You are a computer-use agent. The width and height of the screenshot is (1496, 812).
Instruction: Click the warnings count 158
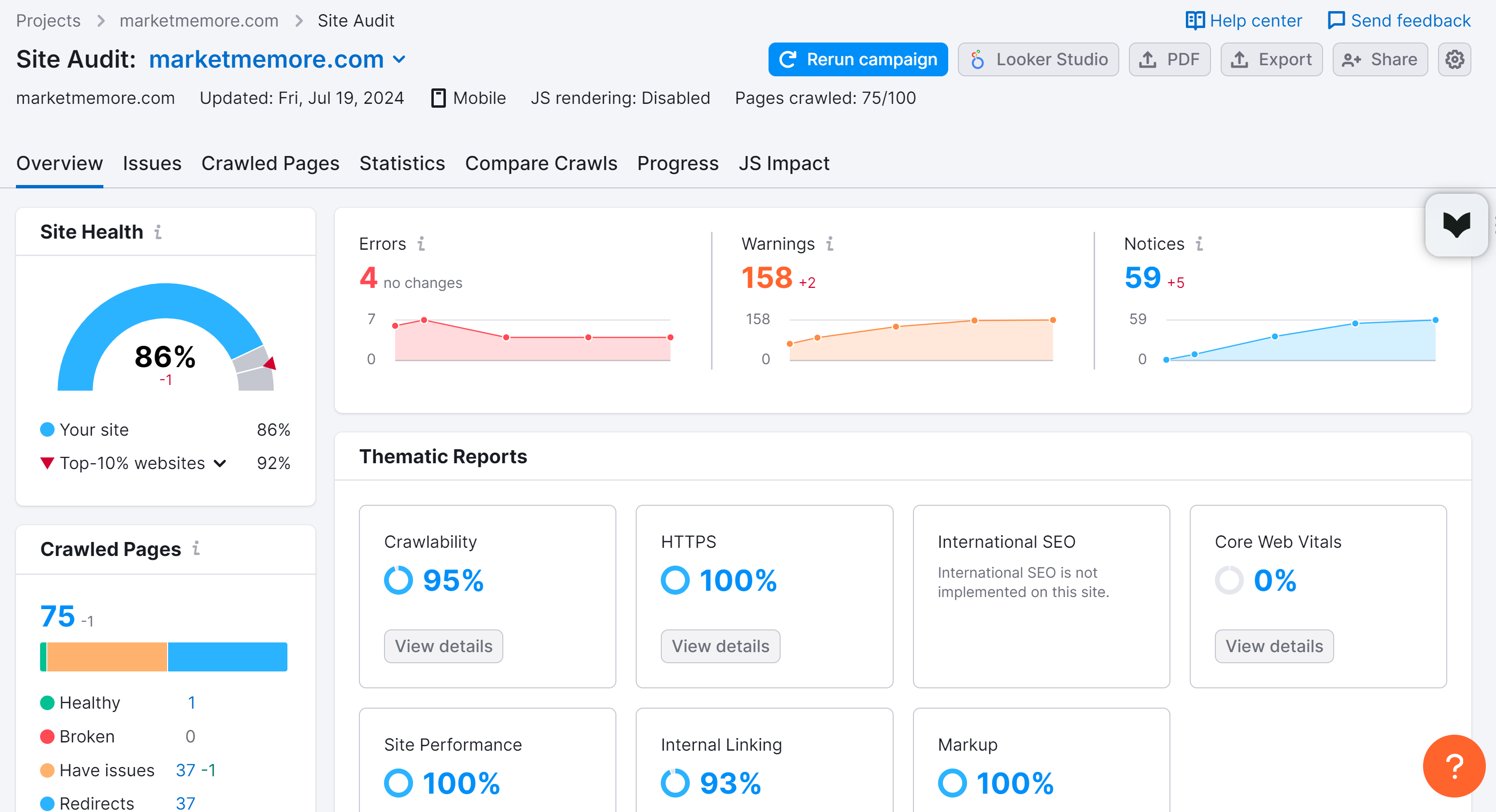[x=767, y=278]
